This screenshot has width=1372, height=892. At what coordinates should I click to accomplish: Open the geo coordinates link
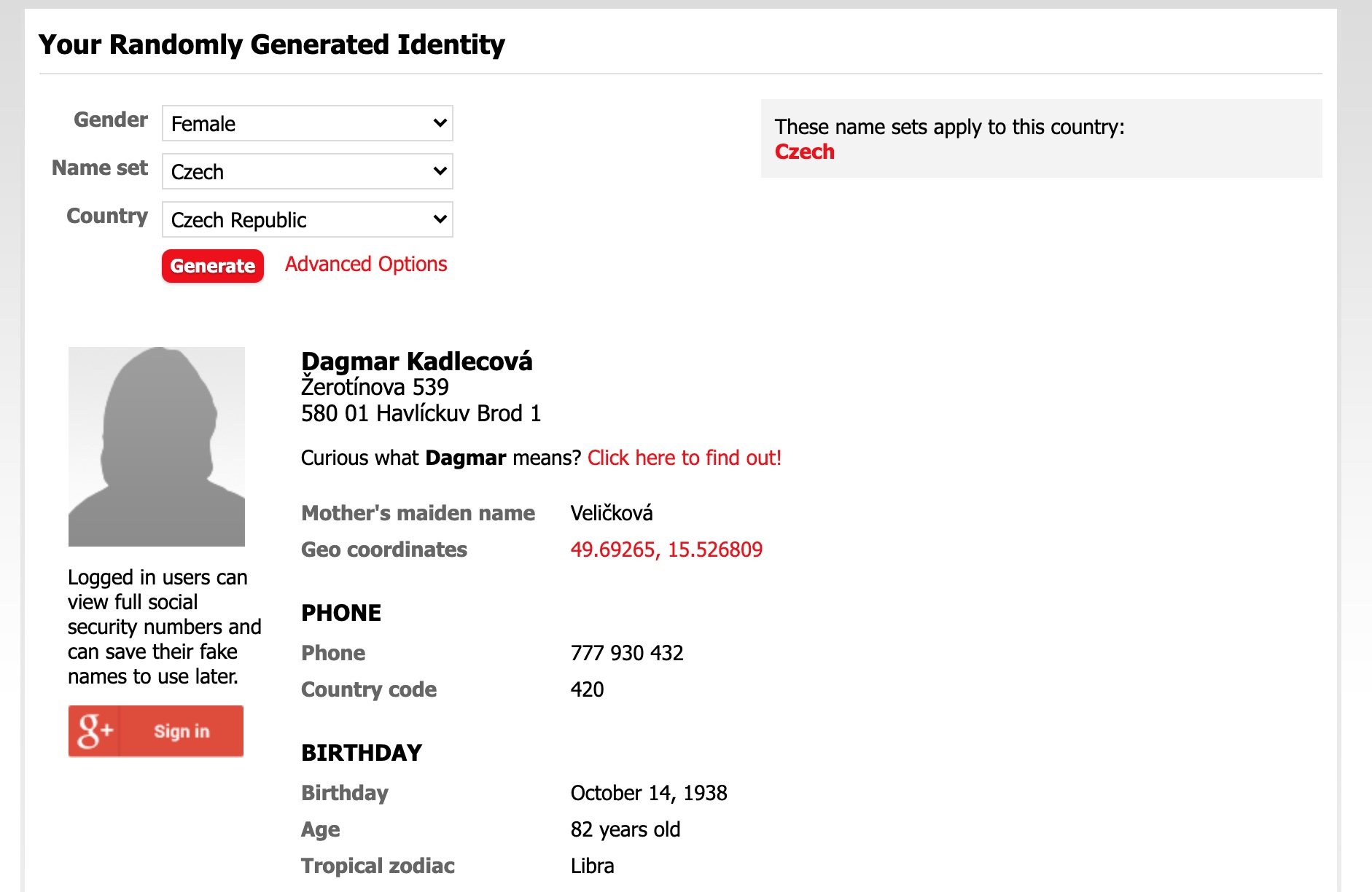666,549
